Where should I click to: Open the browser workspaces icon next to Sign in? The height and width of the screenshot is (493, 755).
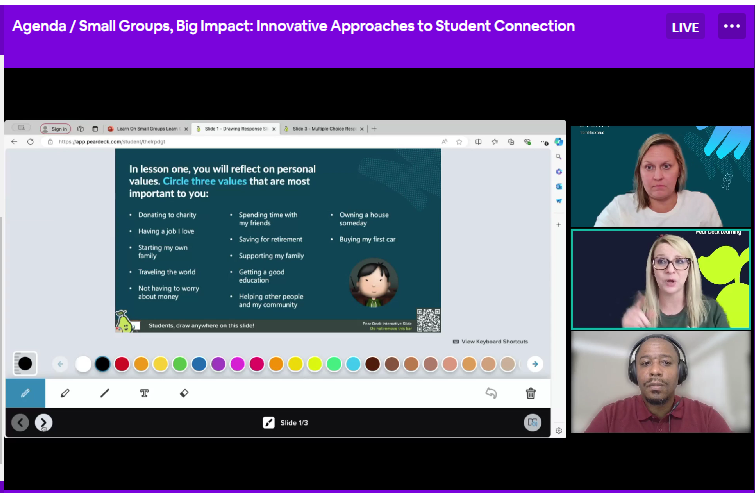point(80,129)
